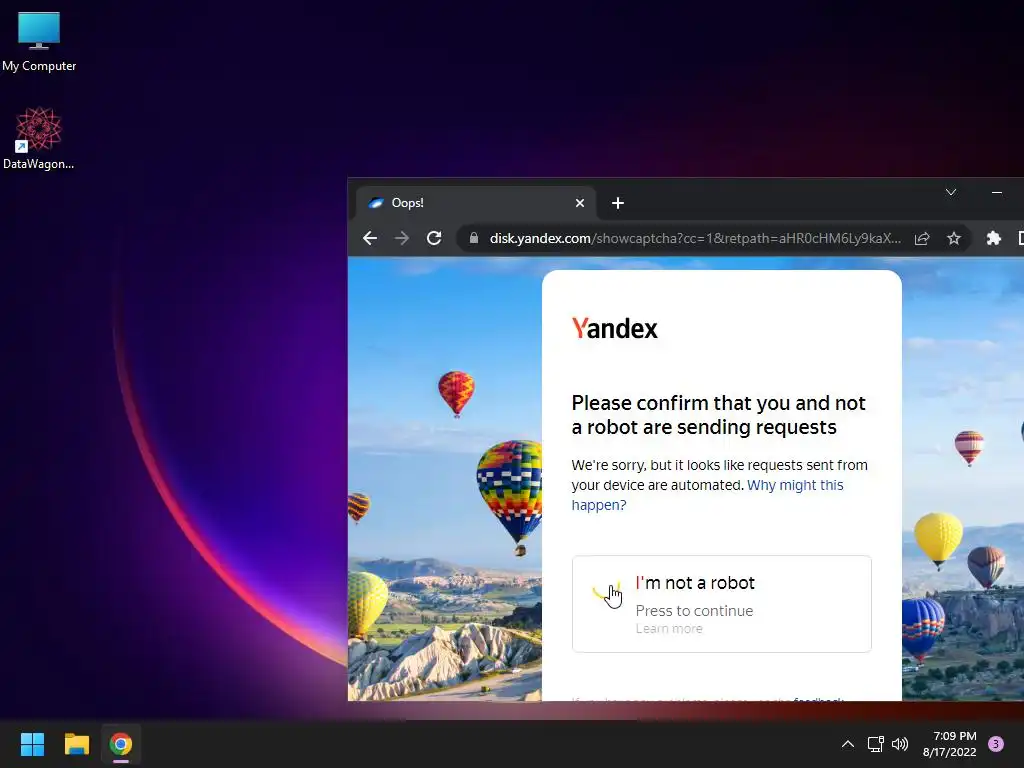The width and height of the screenshot is (1024, 768).
Task: Open a new tab with plus button
Action: 618,203
